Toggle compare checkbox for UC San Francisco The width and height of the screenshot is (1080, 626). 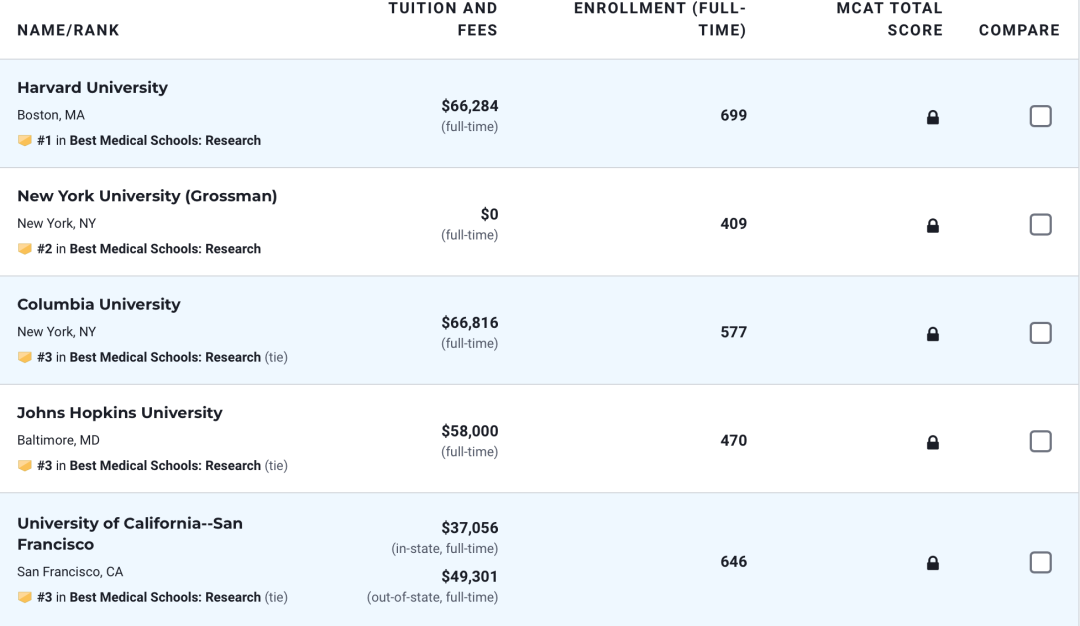[x=1040, y=562]
